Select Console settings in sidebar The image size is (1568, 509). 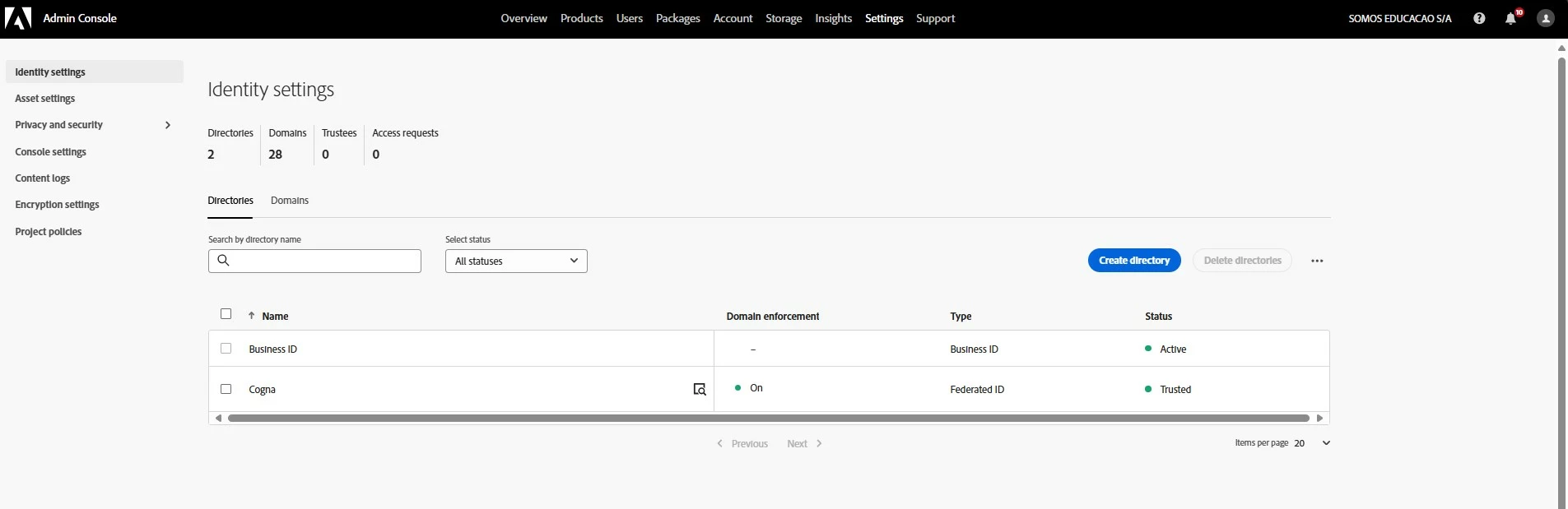coord(51,152)
